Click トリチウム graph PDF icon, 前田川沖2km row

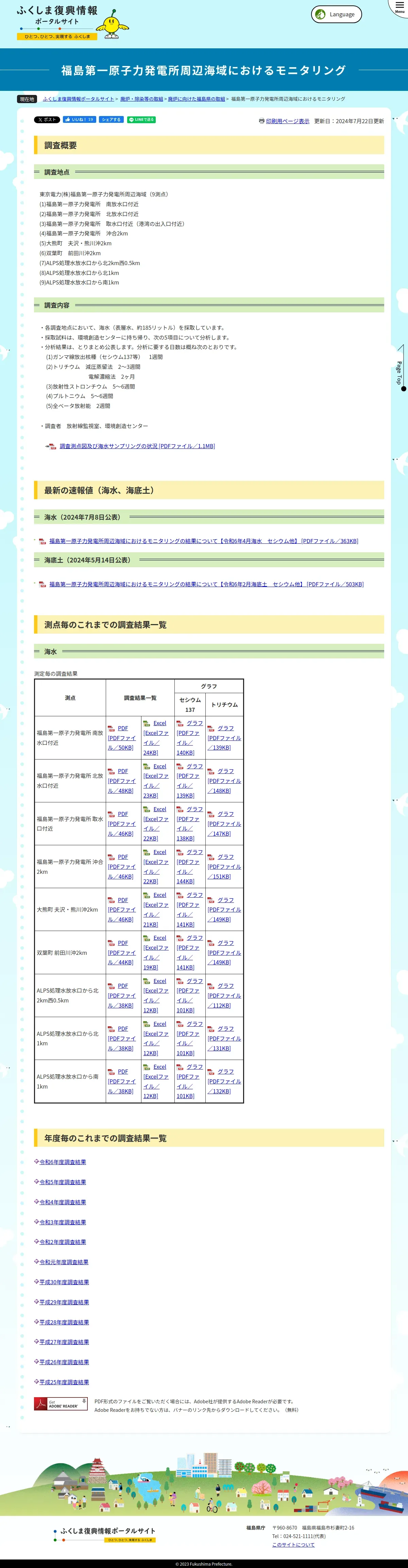tap(211, 943)
